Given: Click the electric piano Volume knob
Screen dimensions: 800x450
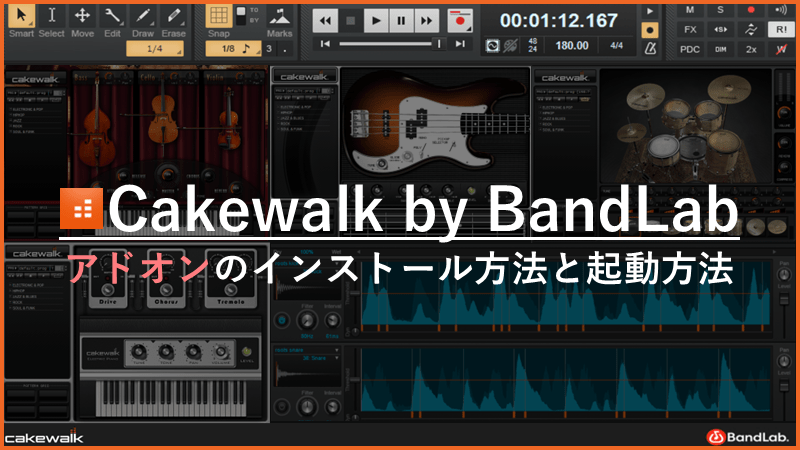Looking at the screenshot, I should click(x=220, y=352).
